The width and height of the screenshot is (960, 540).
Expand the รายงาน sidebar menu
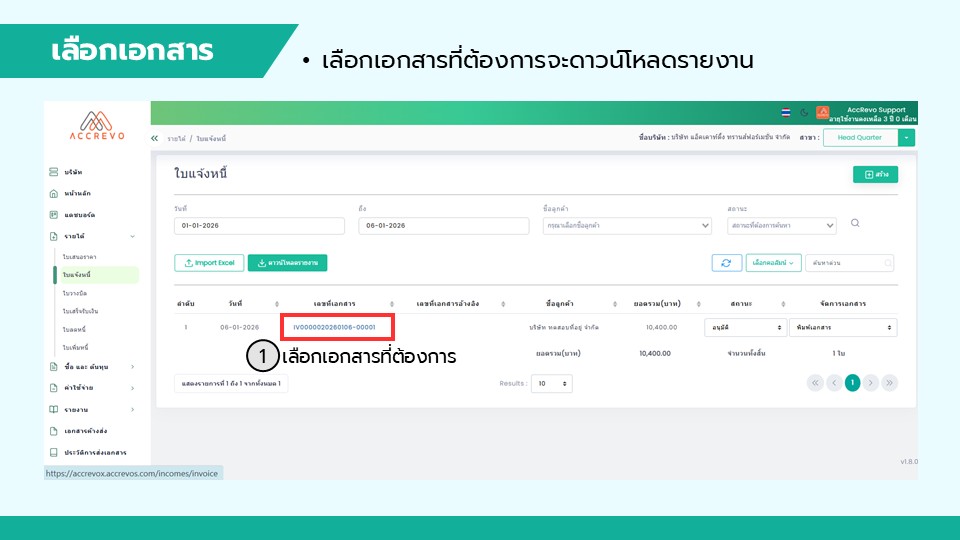[92, 409]
